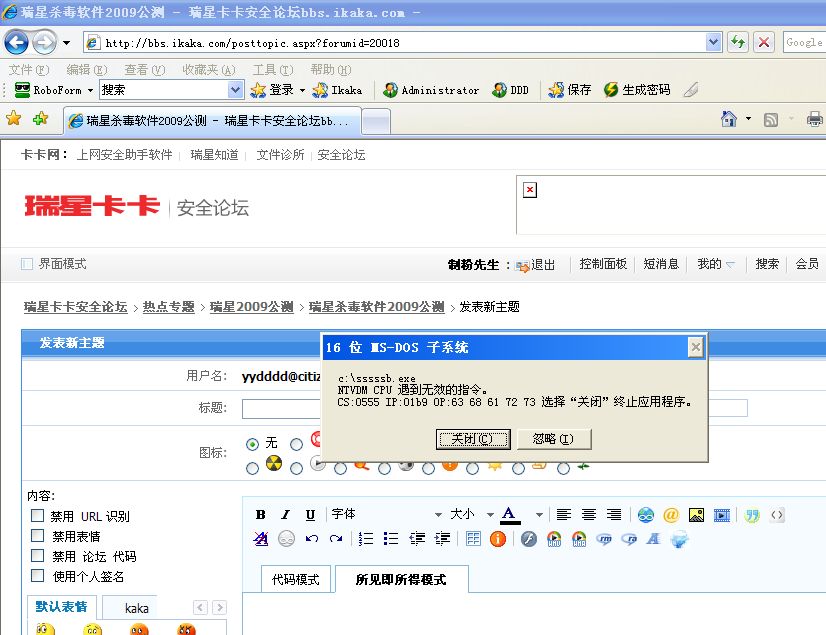Insert code with the angle brackets icon
826x635 pixels.
click(x=777, y=515)
